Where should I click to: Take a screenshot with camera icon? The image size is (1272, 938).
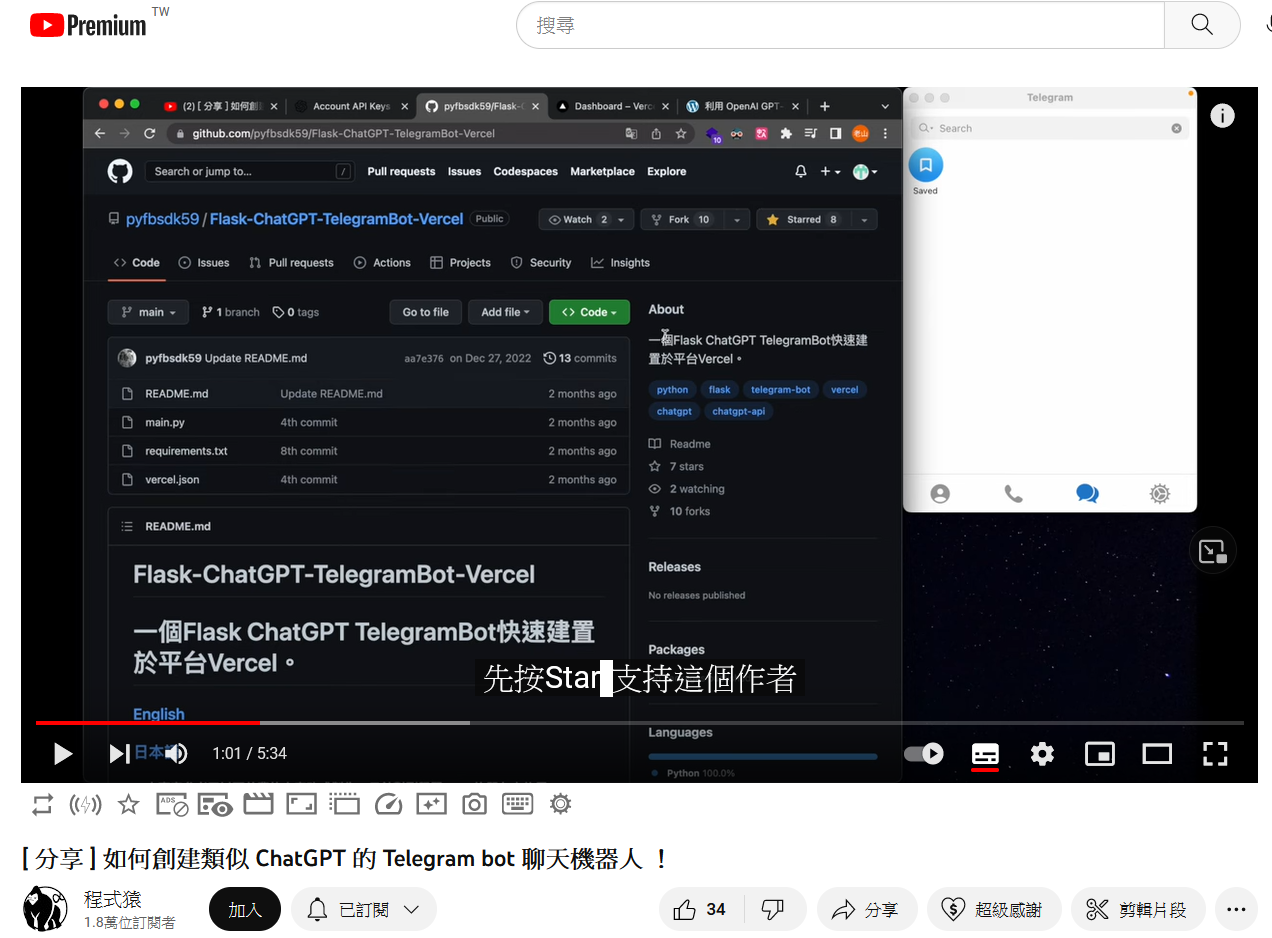point(474,804)
